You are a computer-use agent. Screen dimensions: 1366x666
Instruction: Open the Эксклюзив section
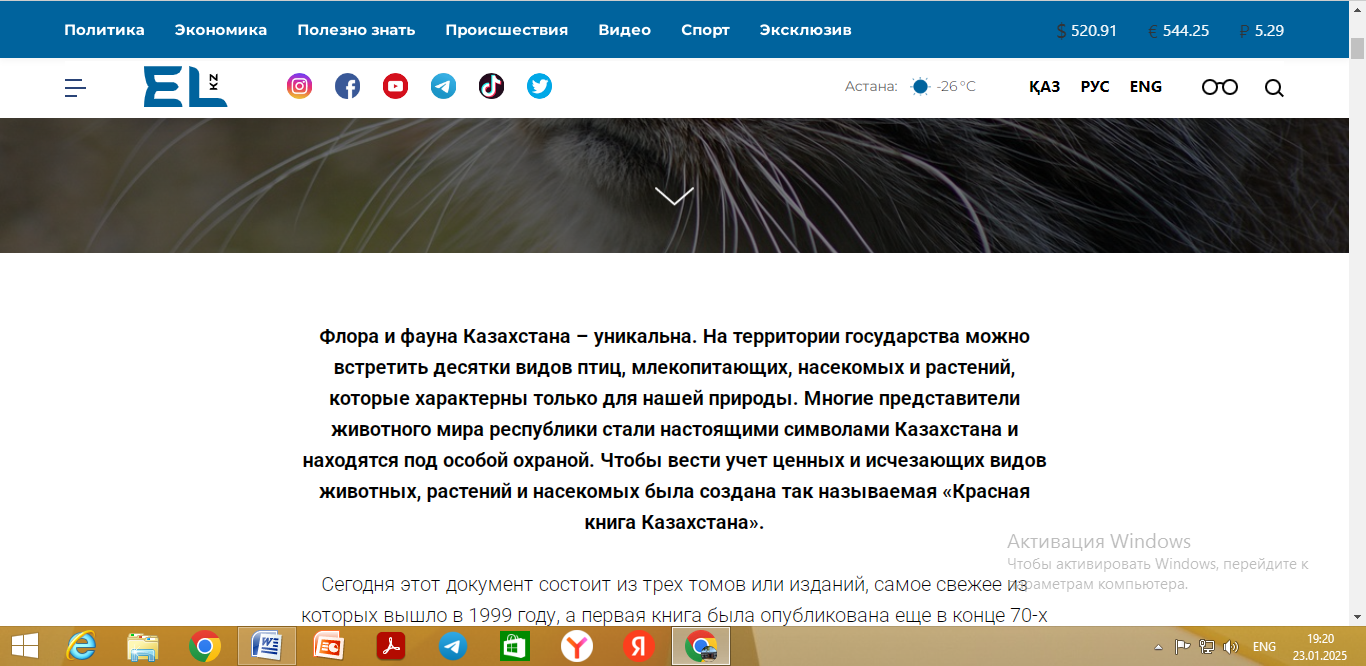[x=805, y=30]
